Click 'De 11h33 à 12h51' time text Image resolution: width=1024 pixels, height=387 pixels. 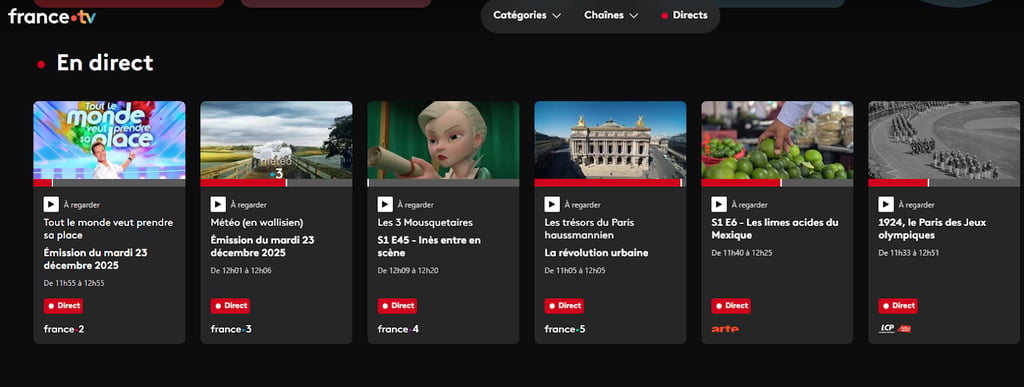908,253
